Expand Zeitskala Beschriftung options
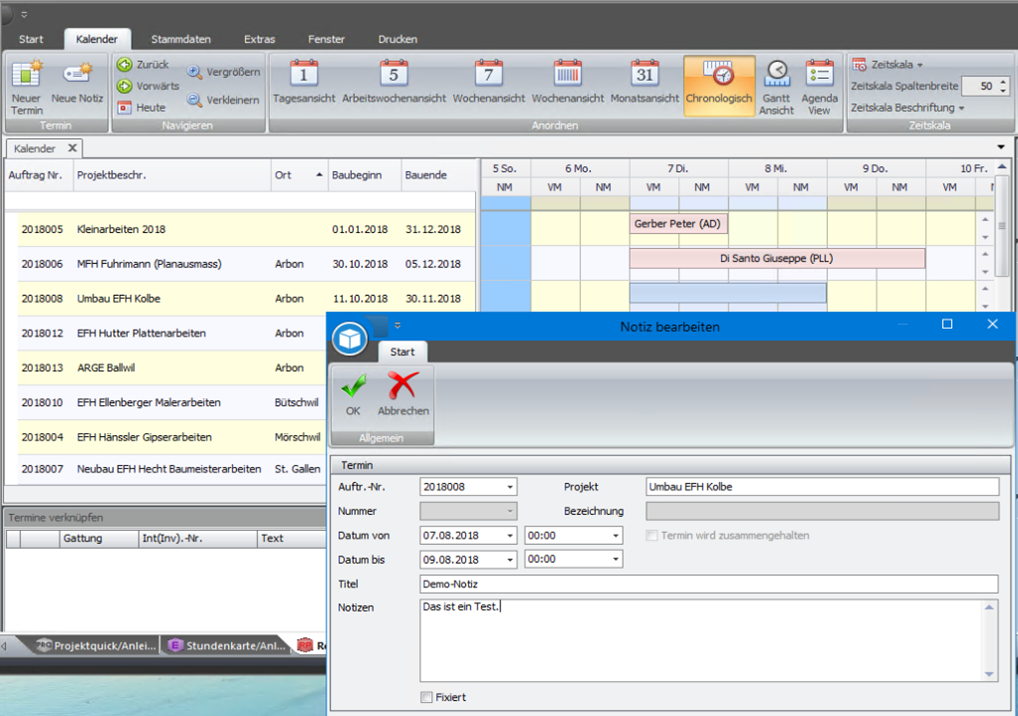1018x716 pixels. tap(908, 107)
